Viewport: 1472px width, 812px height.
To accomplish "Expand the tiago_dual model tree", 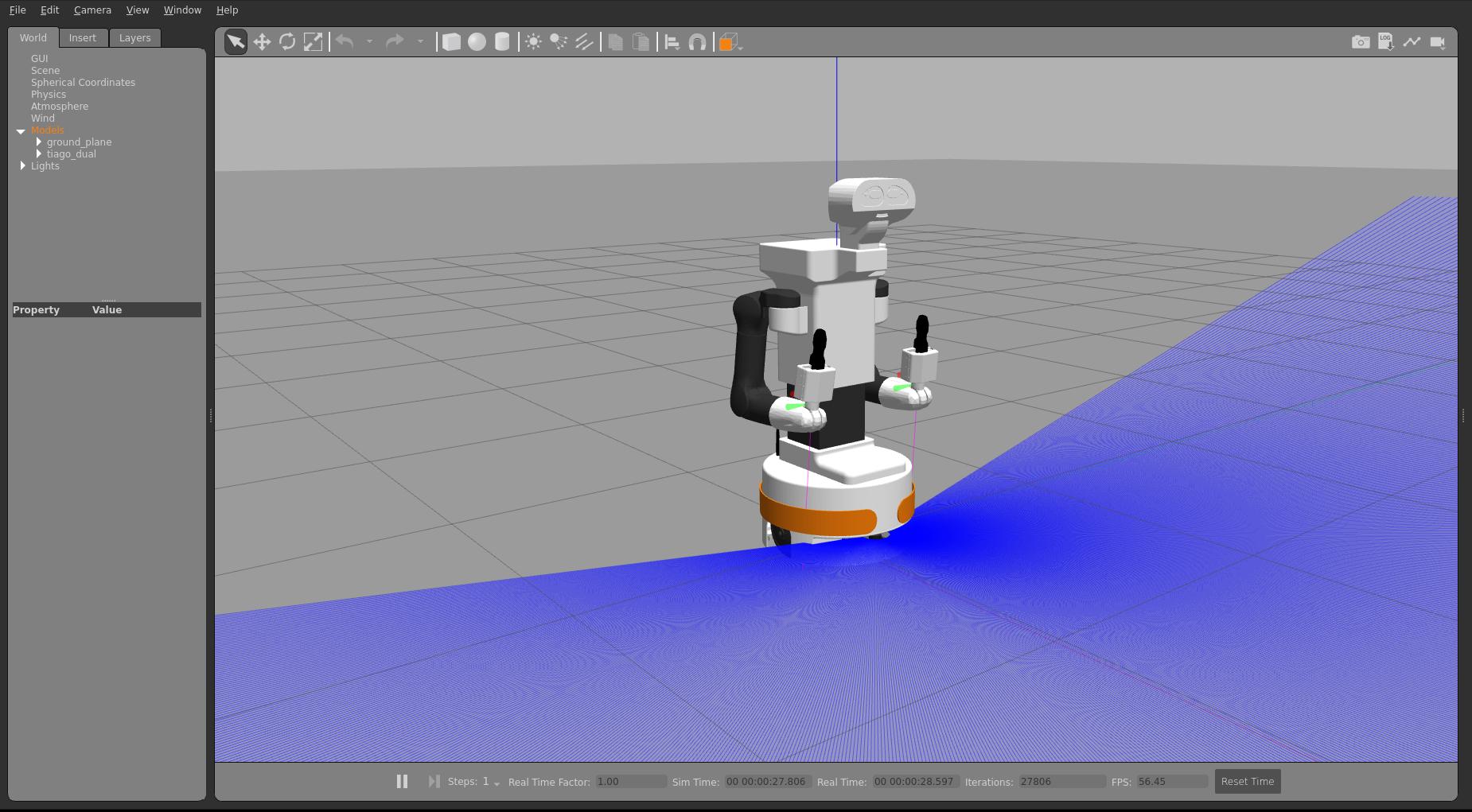I will click(39, 154).
